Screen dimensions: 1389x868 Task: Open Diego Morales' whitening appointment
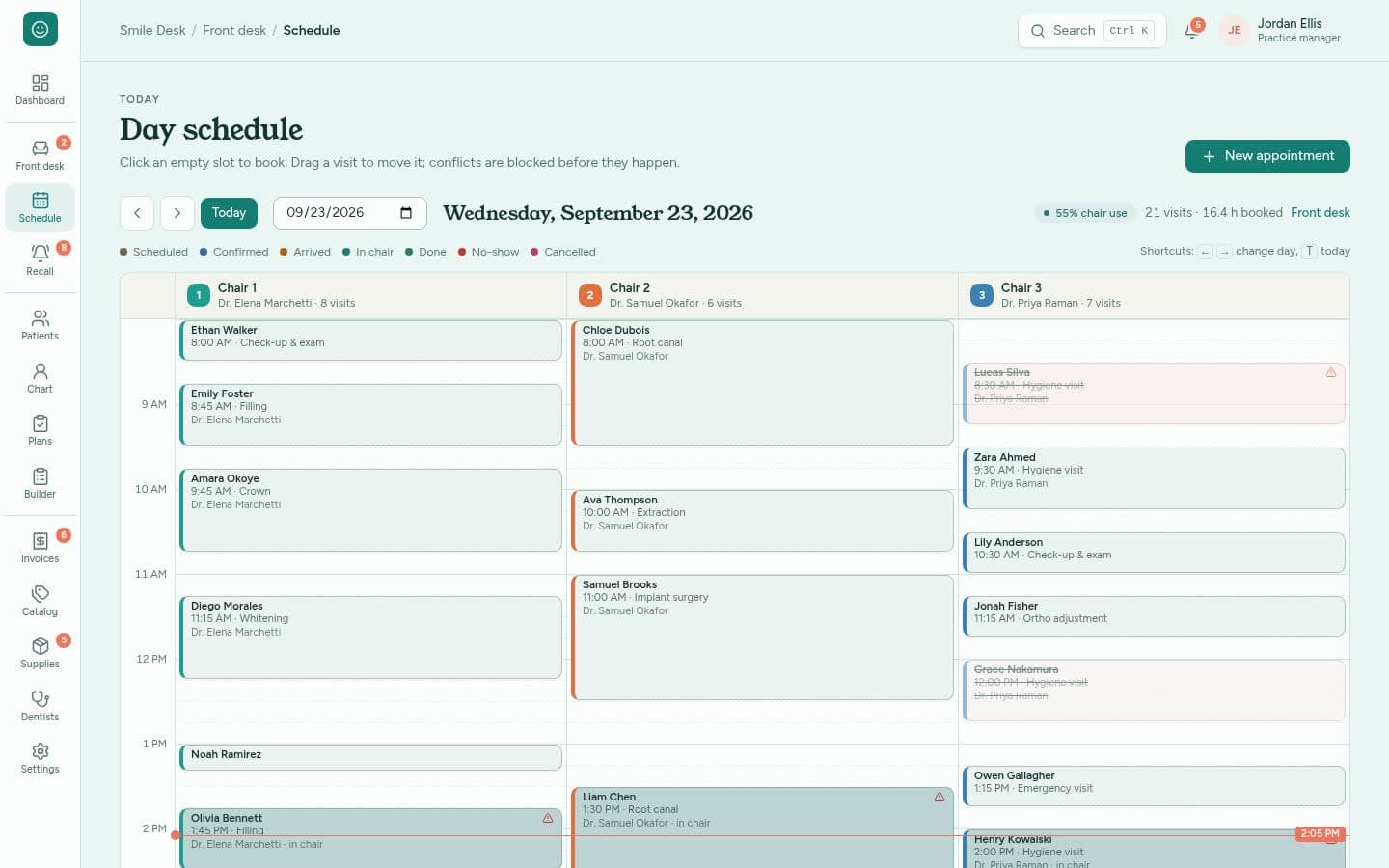[x=370, y=637]
